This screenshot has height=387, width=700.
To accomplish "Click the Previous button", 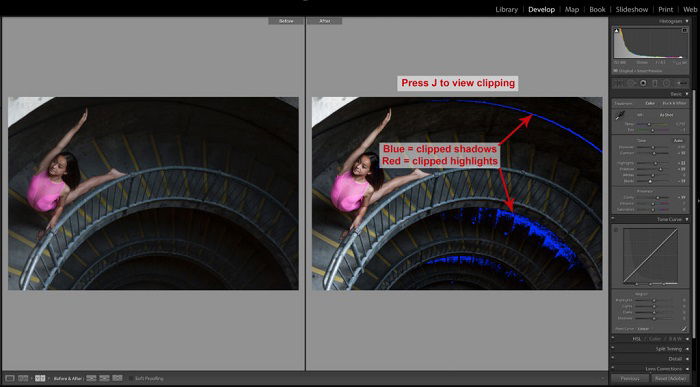I will click(630, 379).
